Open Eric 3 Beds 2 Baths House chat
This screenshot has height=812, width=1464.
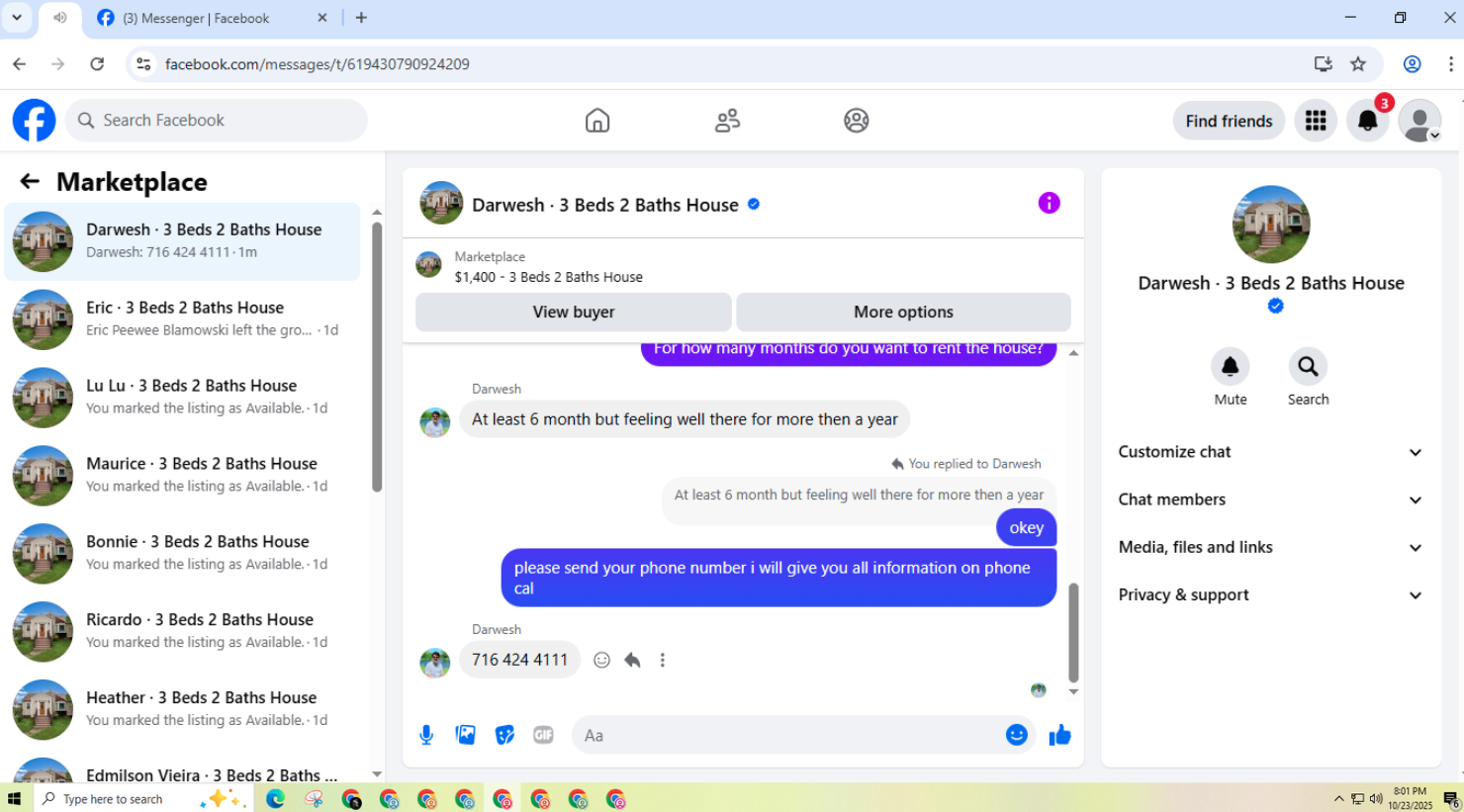click(x=183, y=318)
